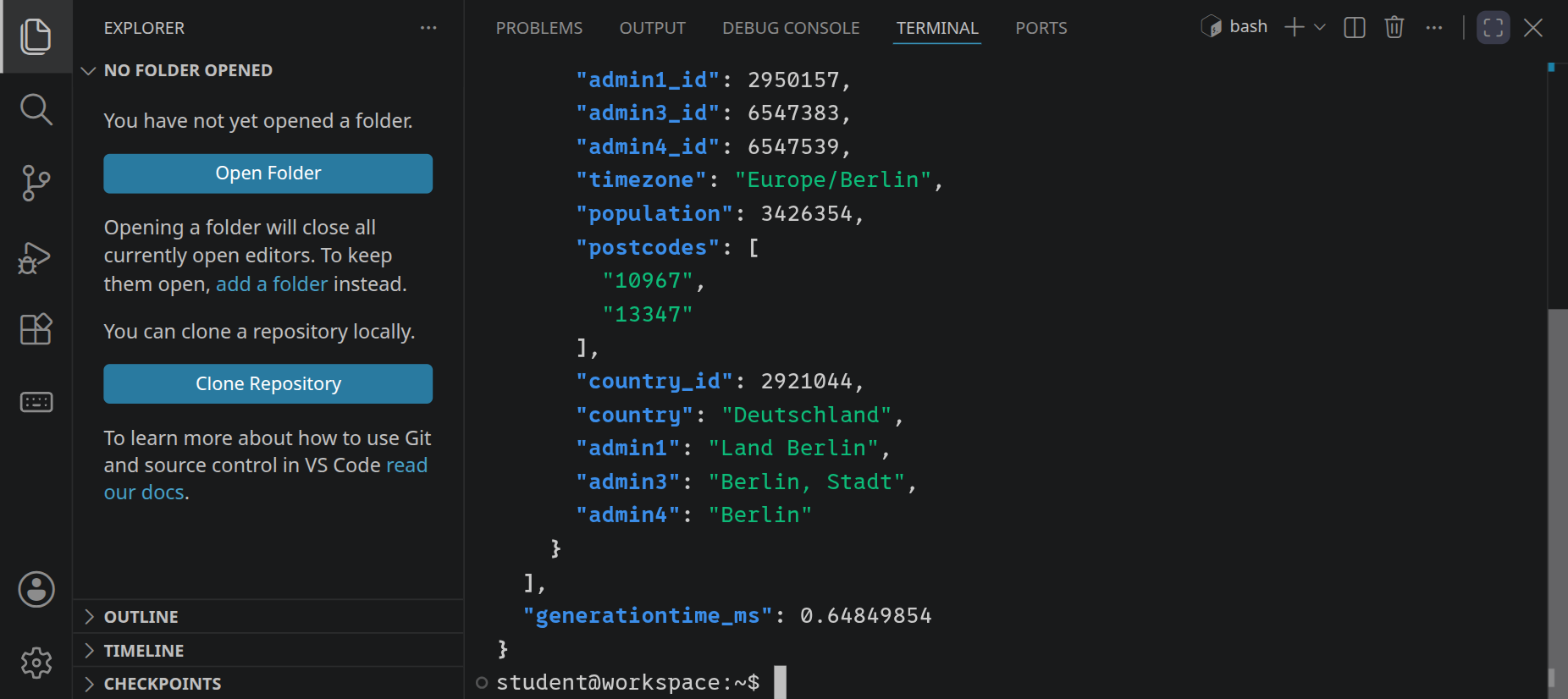Open the 'read our docs' link
Screen dimensions: 1568x699
pos(265,479)
